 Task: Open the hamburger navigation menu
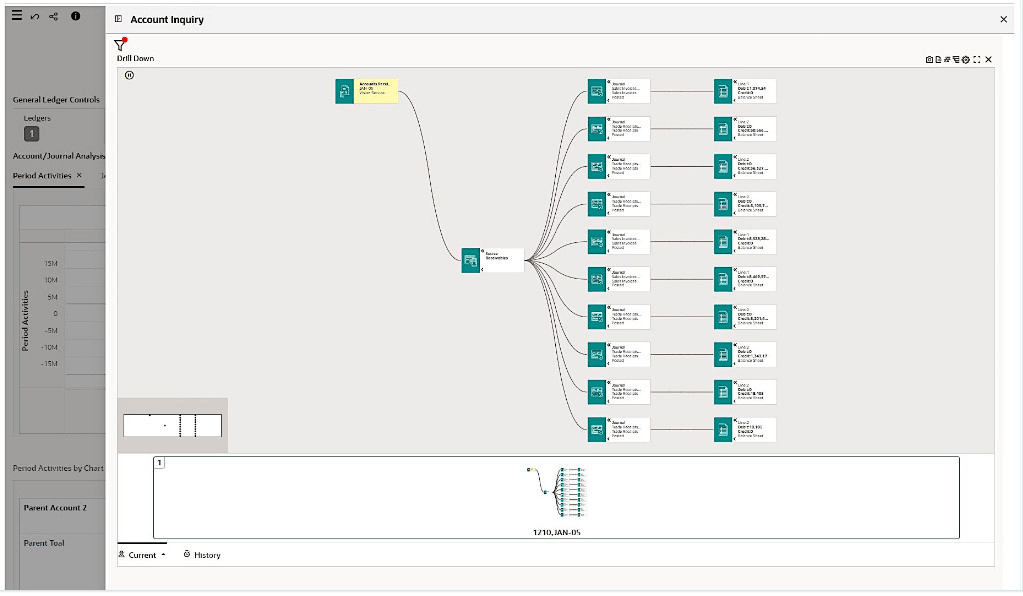tap(17, 16)
